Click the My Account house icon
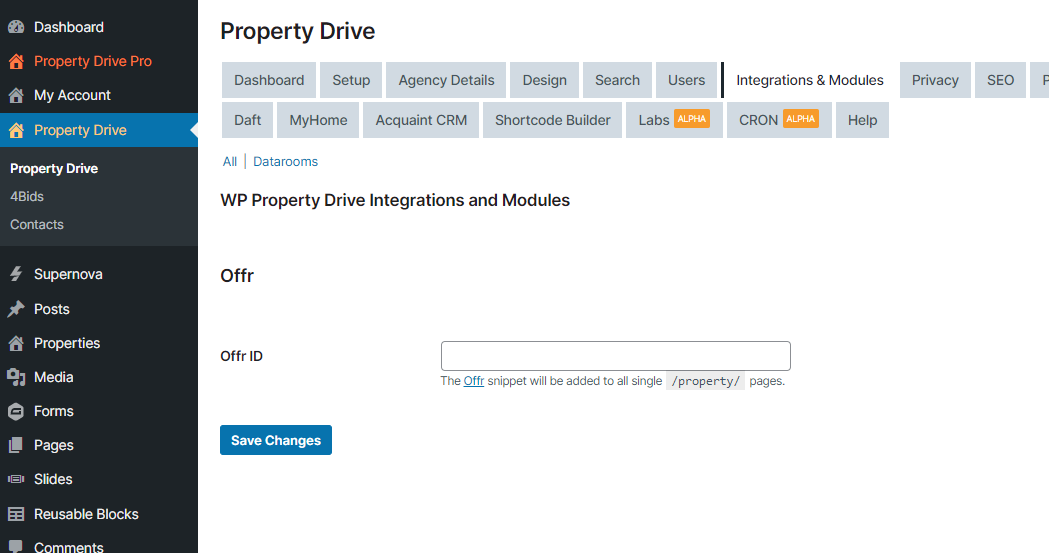Image resolution: width=1049 pixels, height=553 pixels. [x=16, y=95]
